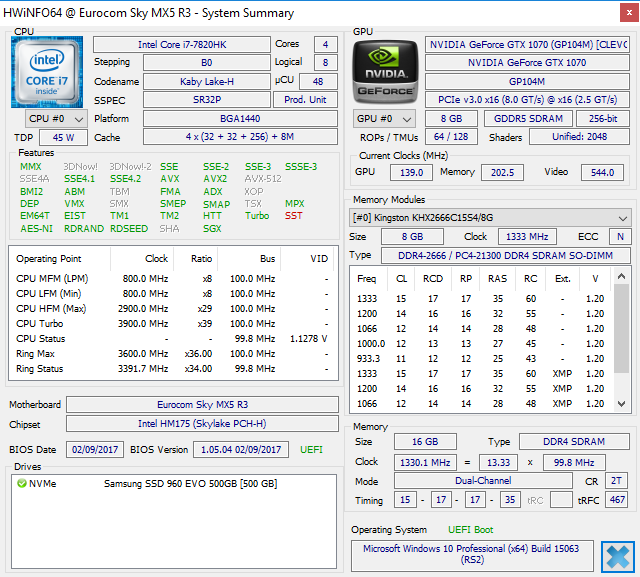Click the 64 / 128 ROPs/TMUs field
640x577 pixels.
tap(451, 137)
